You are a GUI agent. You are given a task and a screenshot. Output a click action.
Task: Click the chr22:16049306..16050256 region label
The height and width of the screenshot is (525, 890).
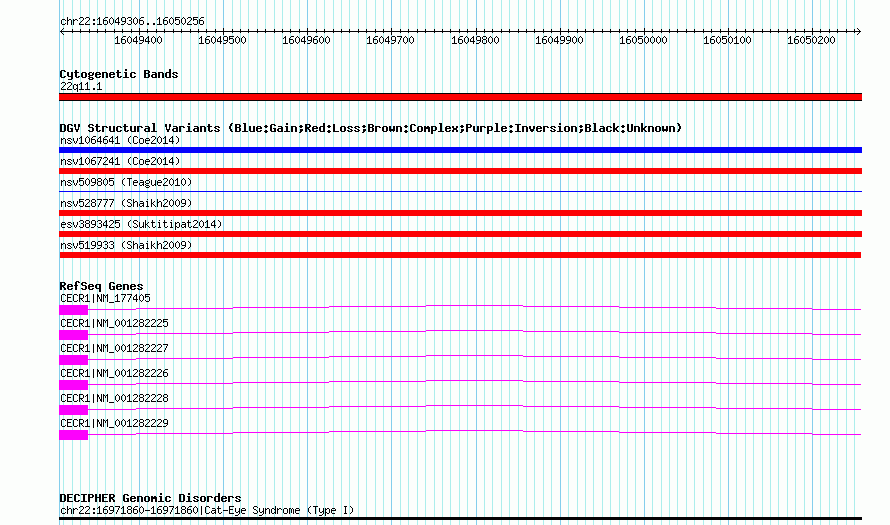(x=132, y=22)
